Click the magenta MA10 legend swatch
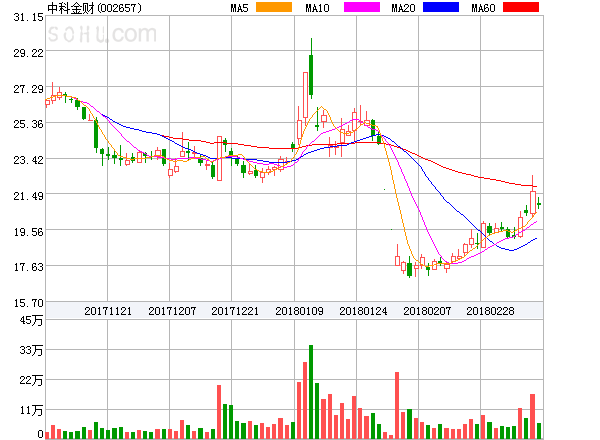The width and height of the screenshot is (600, 440). [362, 7]
